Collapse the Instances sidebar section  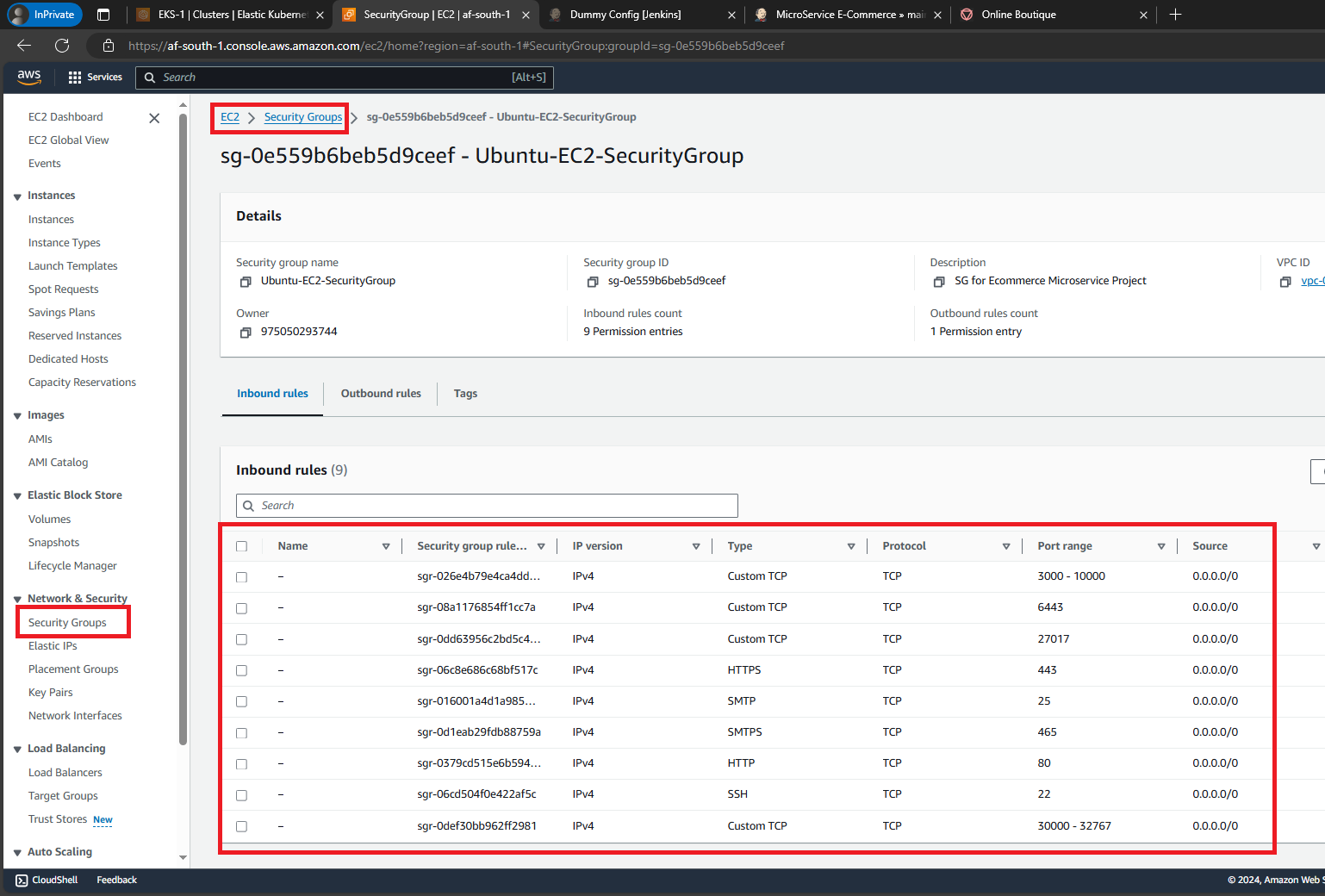click(x=17, y=196)
